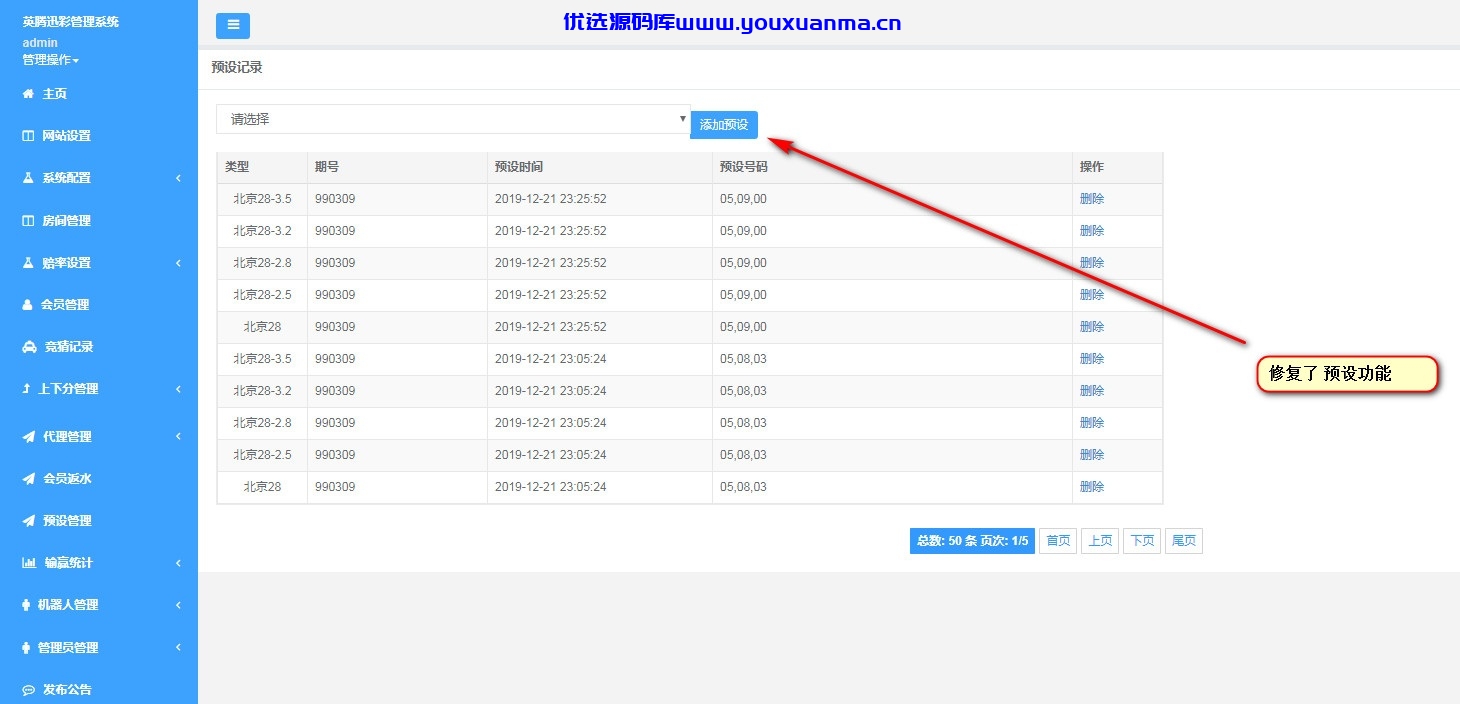Screen dimensions: 1460x704
Task: Expand the 代理管理 submenu arrow
Action: [178, 437]
